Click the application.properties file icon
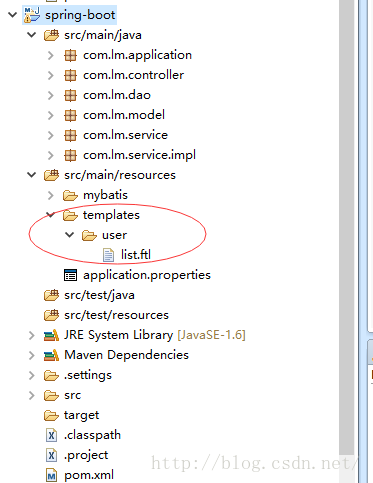This screenshot has width=373, height=483. click(x=70, y=275)
